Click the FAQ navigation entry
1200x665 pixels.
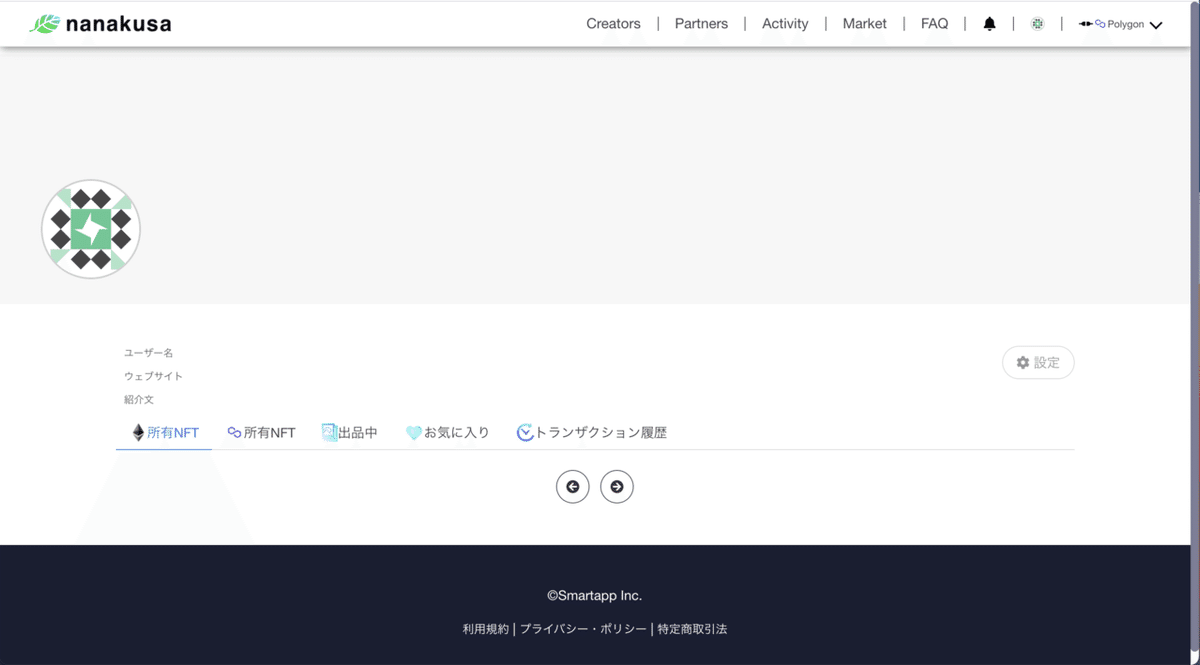point(934,23)
